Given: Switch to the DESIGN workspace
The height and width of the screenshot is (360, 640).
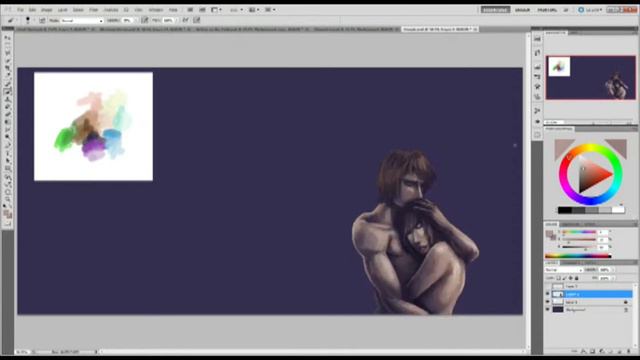Looking at the screenshot, I should click(x=522, y=10).
